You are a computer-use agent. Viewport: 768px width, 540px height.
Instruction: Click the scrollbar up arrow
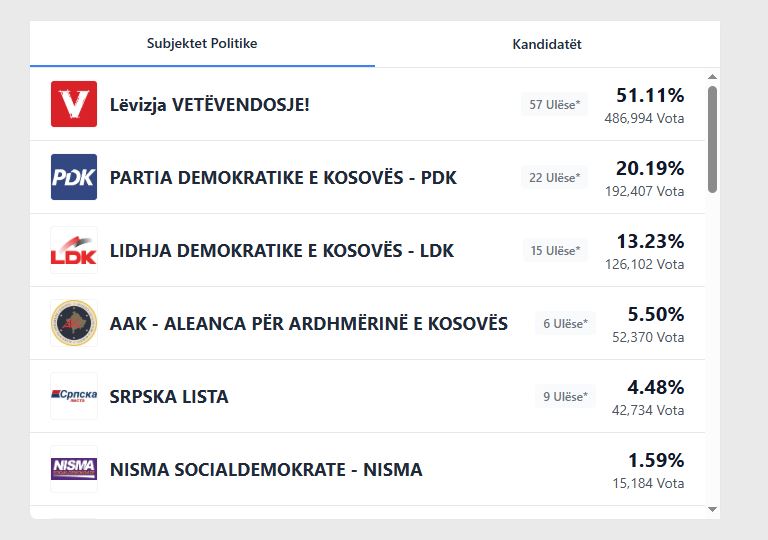click(x=712, y=76)
